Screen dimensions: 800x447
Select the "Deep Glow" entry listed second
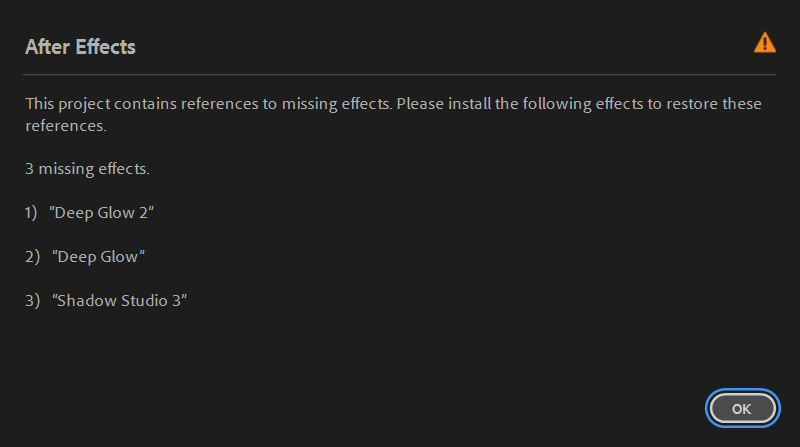pos(99,257)
